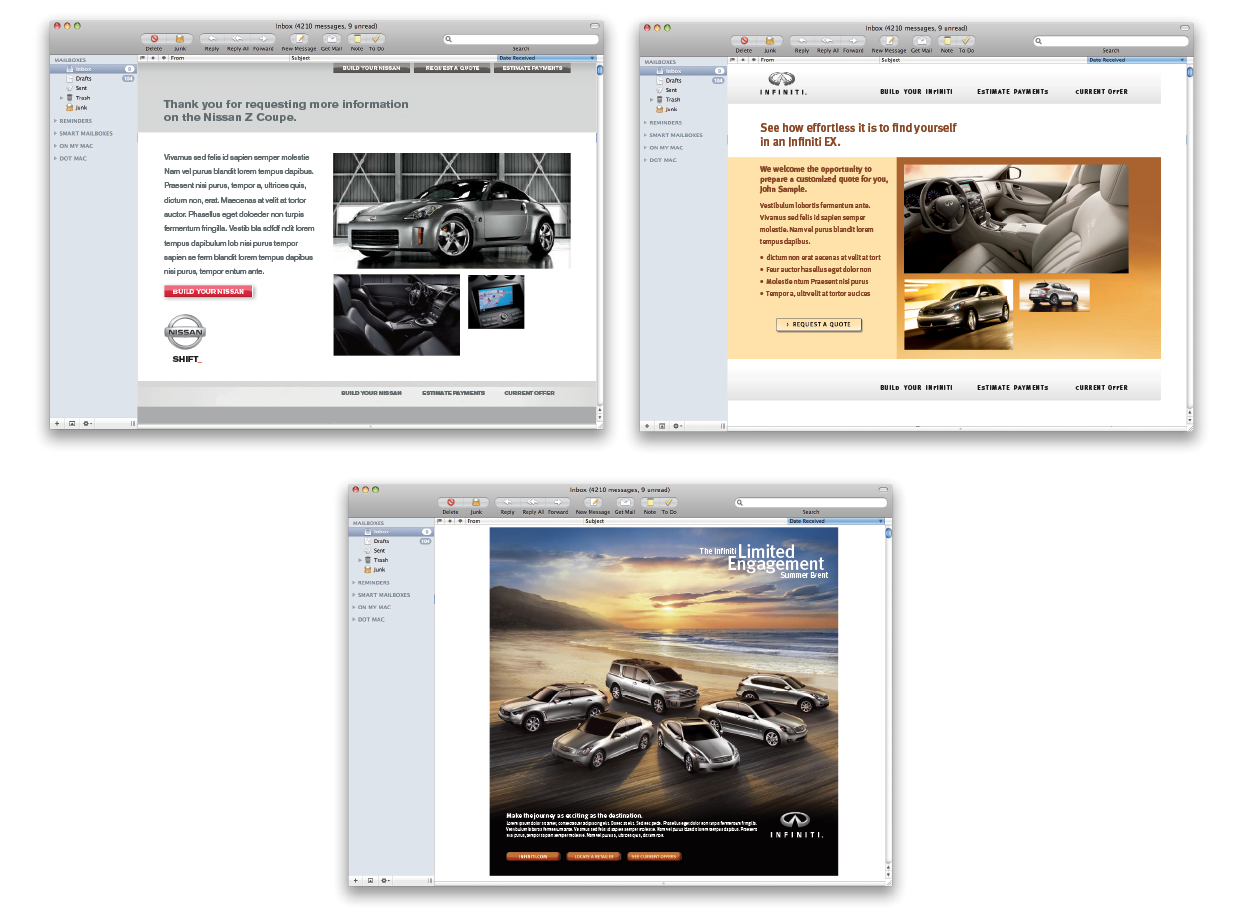Expand REMINDERS in the Limited Engagement window sidebar
This screenshot has width=1243, height=920.
point(353,582)
